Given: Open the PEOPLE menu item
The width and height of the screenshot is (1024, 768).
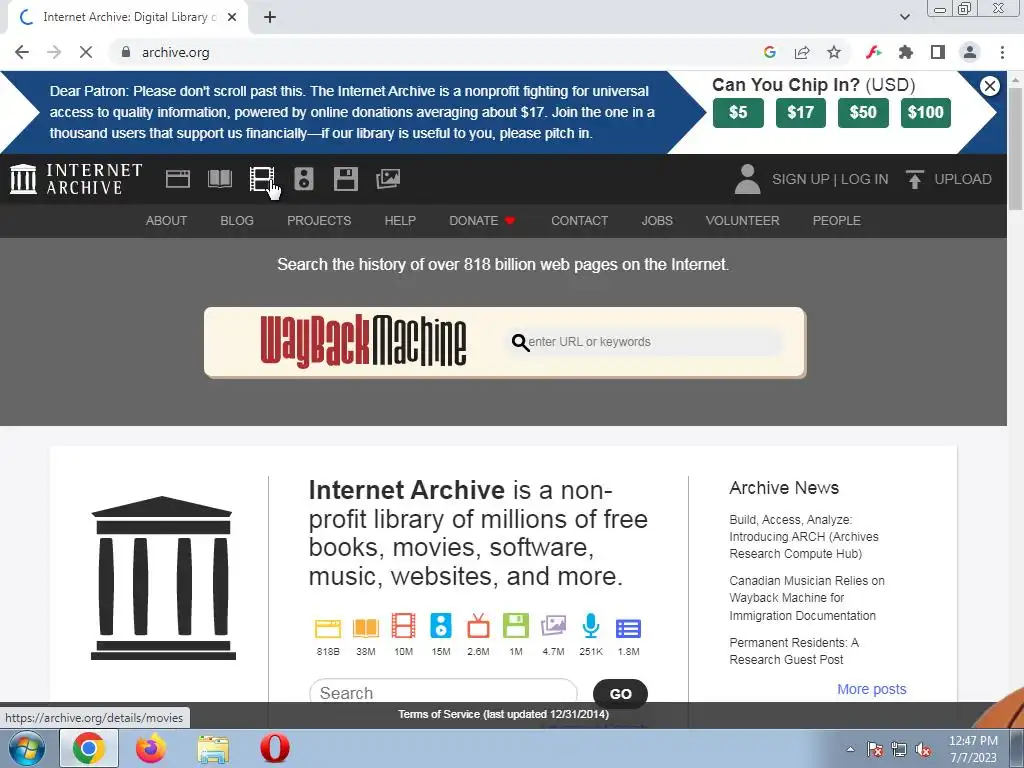Looking at the screenshot, I should coord(837,221).
